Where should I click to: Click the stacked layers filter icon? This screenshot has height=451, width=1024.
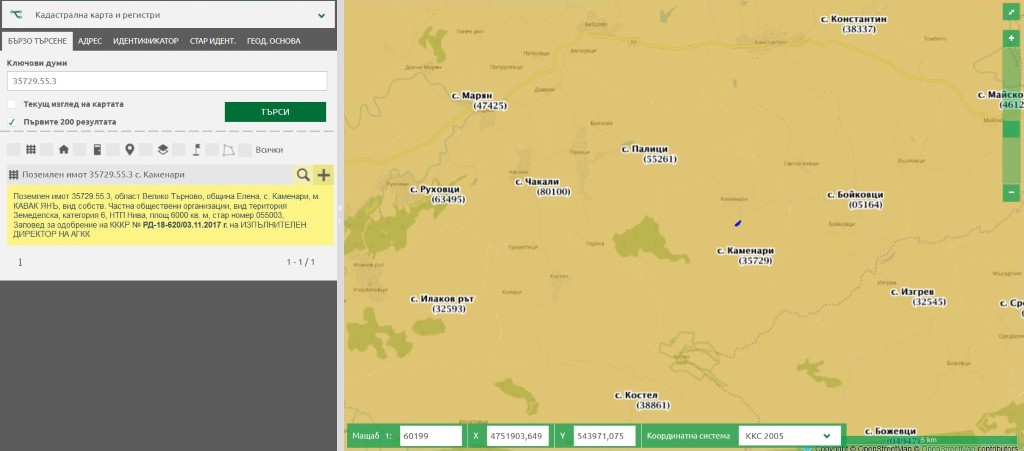click(x=162, y=150)
